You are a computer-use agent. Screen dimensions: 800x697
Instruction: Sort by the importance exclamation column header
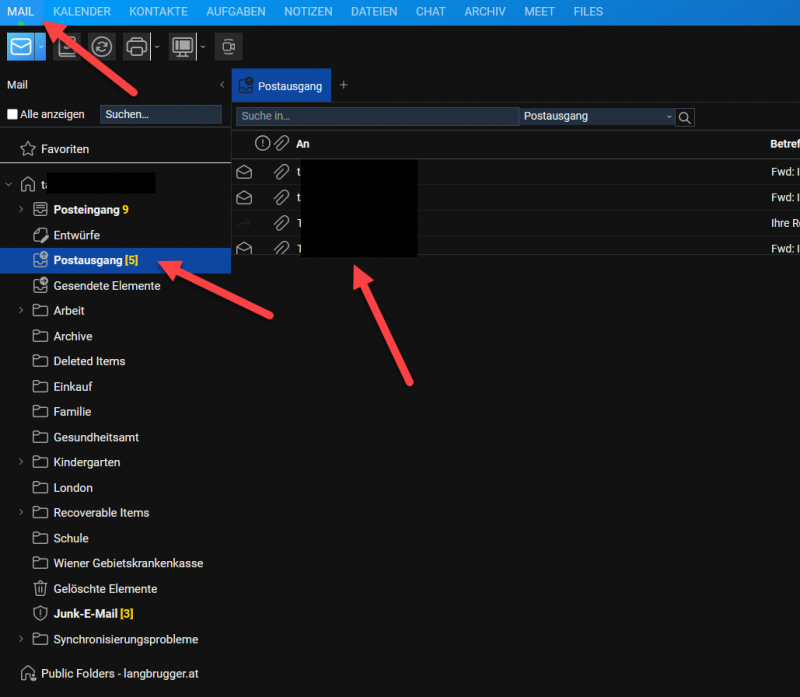point(262,144)
